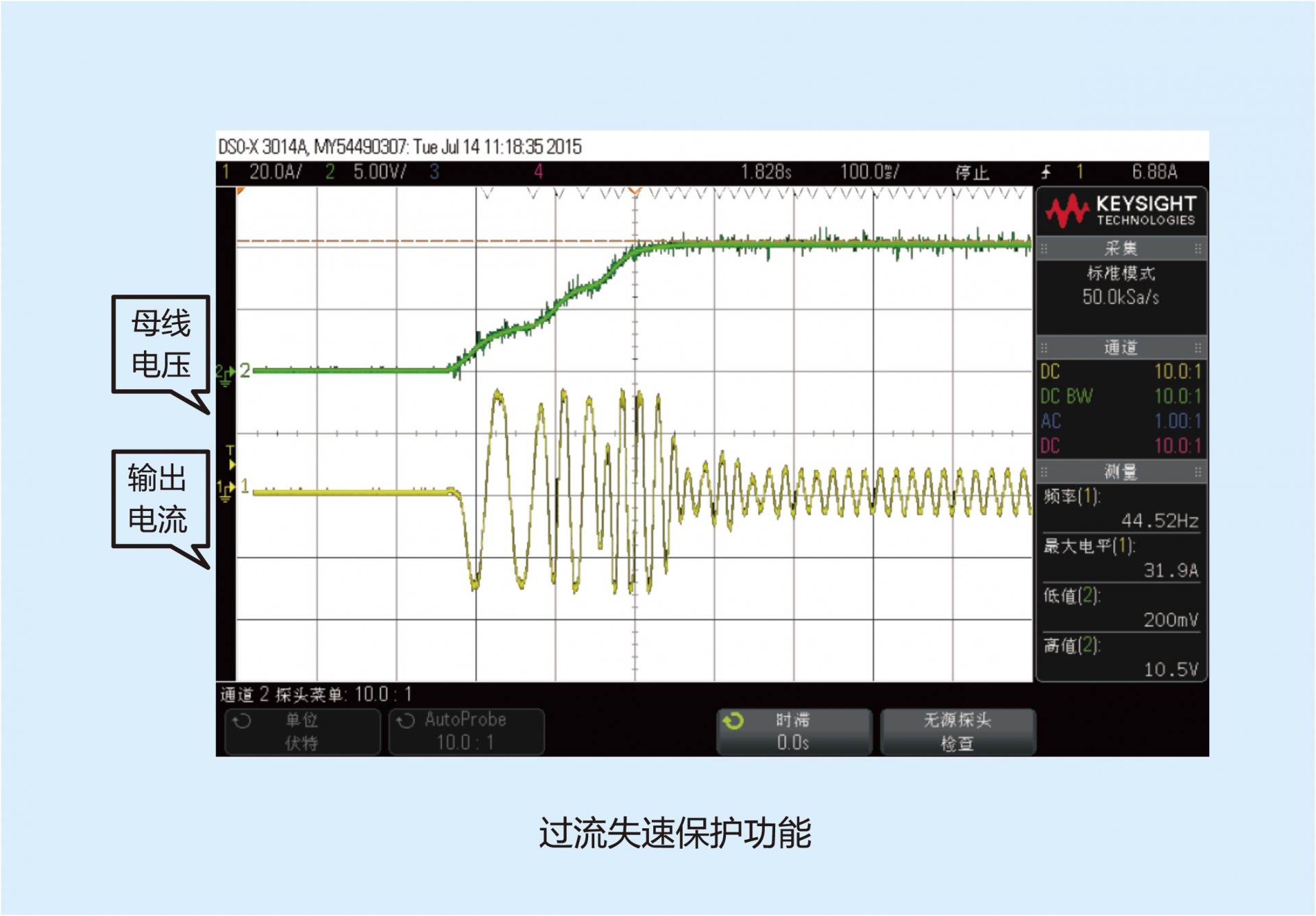Click the rotate icon on 单位 softkey
This screenshot has height=916, width=1316.
[x=242, y=721]
